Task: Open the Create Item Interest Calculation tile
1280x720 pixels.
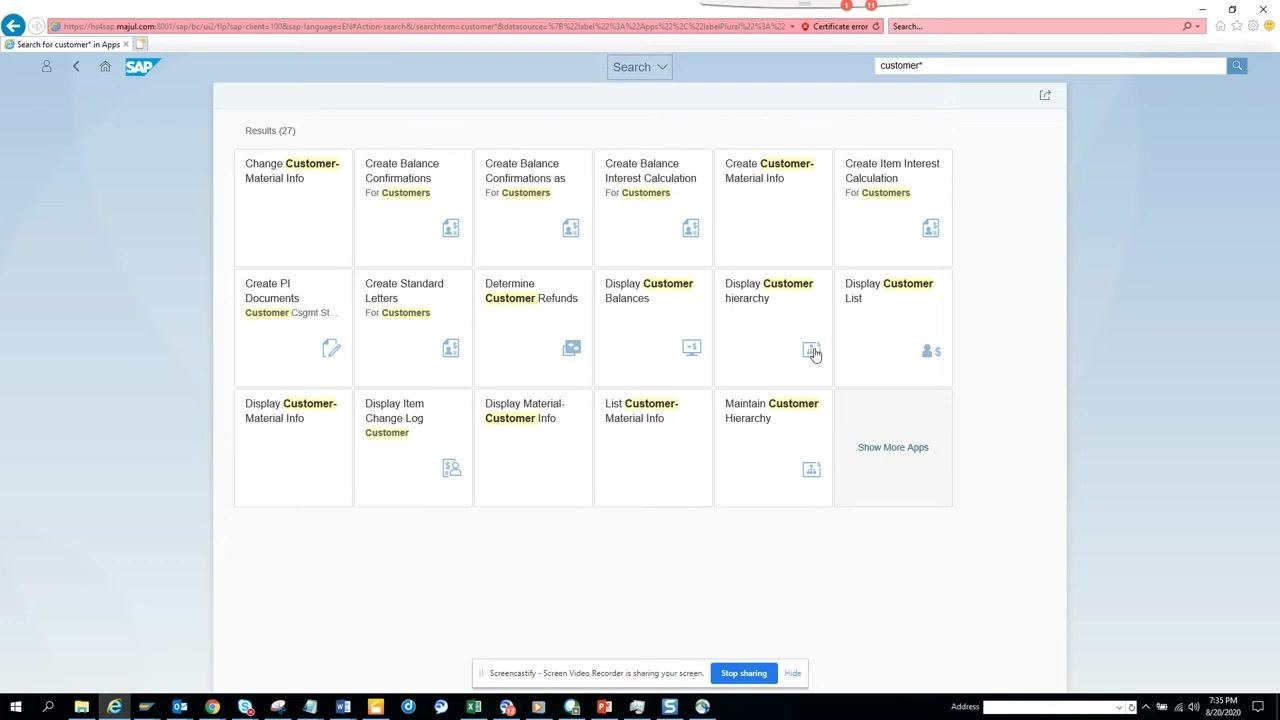Action: 893,207
